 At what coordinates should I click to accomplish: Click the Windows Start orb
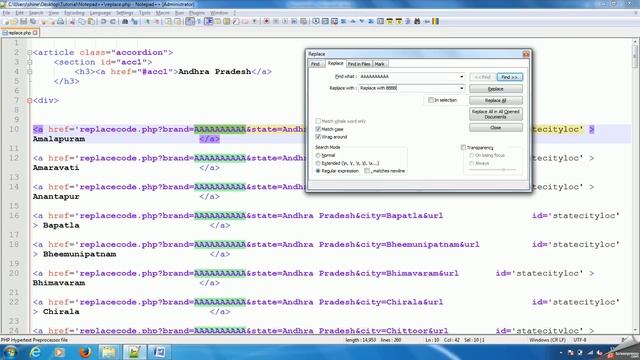pyautogui.click(x=10, y=352)
